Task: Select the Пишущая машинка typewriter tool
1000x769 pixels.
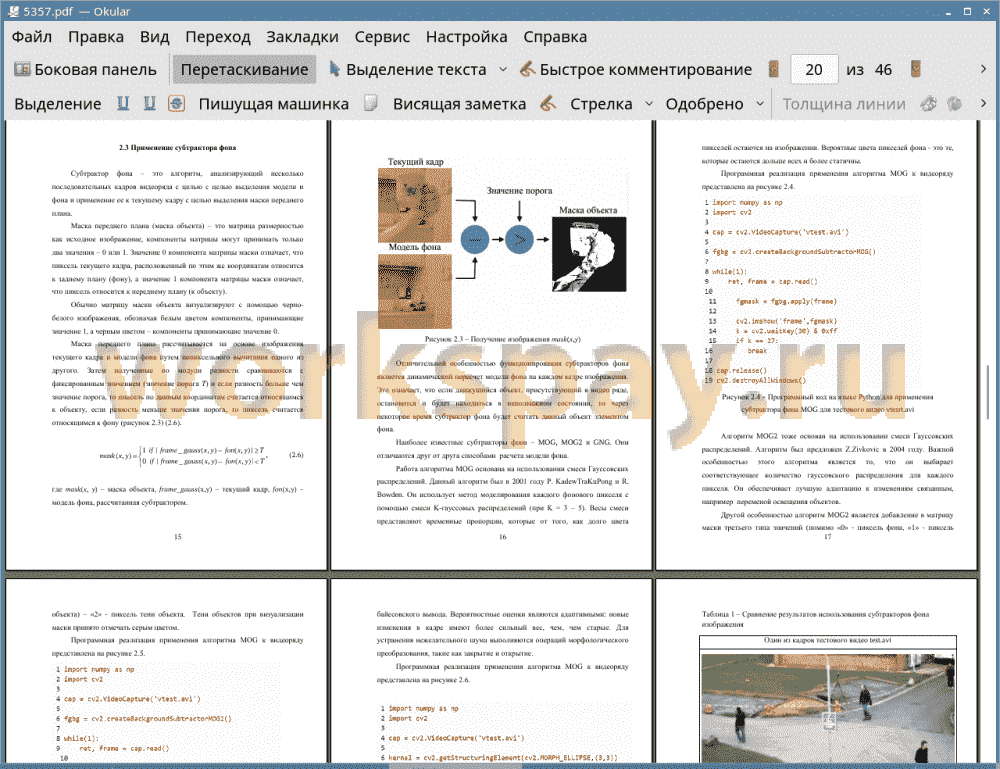Action: click(274, 104)
